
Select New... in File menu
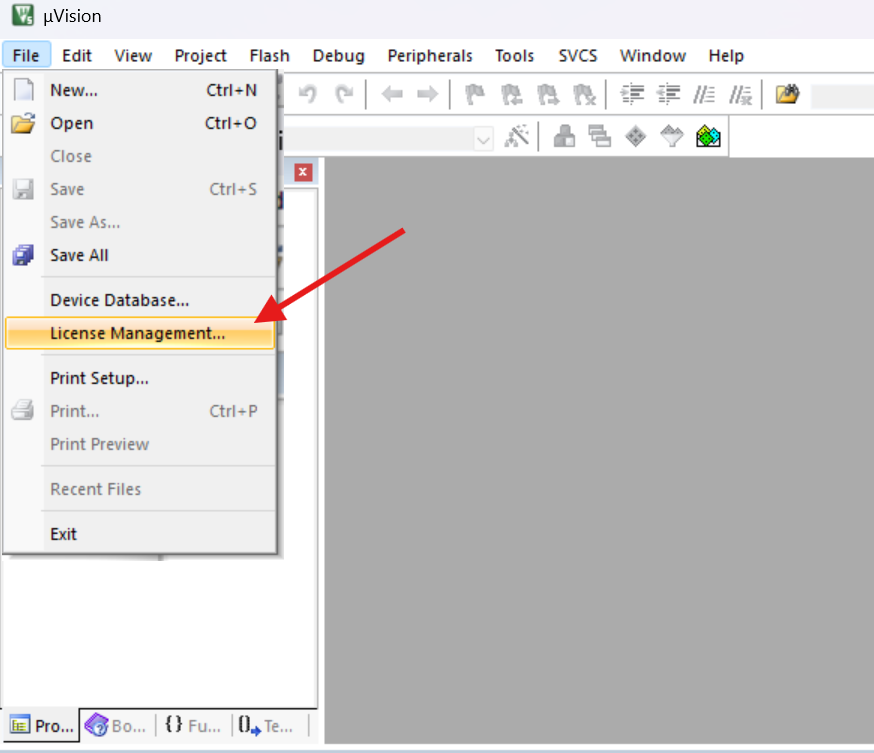140,90
